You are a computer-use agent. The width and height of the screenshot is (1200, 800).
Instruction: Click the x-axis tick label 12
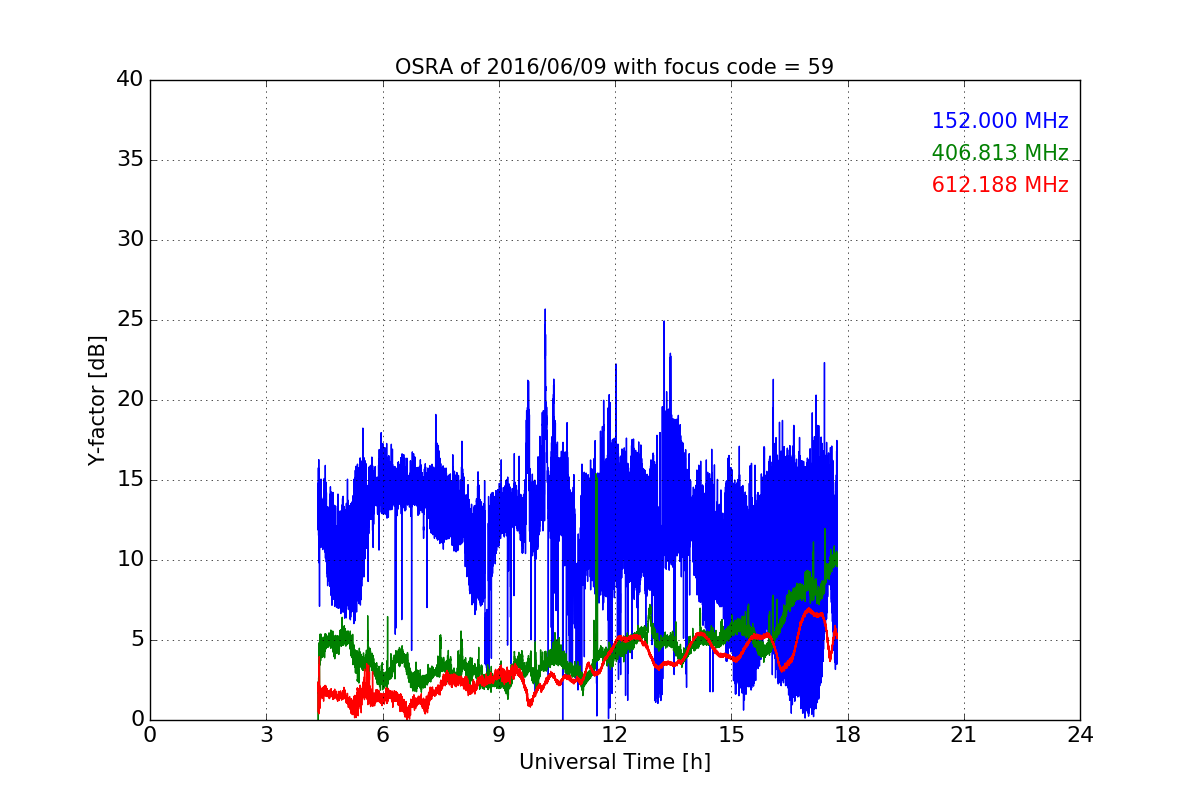(615, 734)
